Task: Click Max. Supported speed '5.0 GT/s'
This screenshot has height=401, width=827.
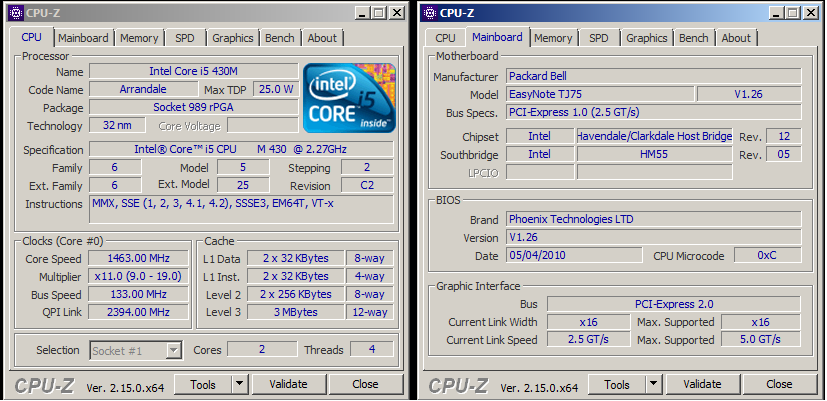Action: pyautogui.click(x=761, y=339)
